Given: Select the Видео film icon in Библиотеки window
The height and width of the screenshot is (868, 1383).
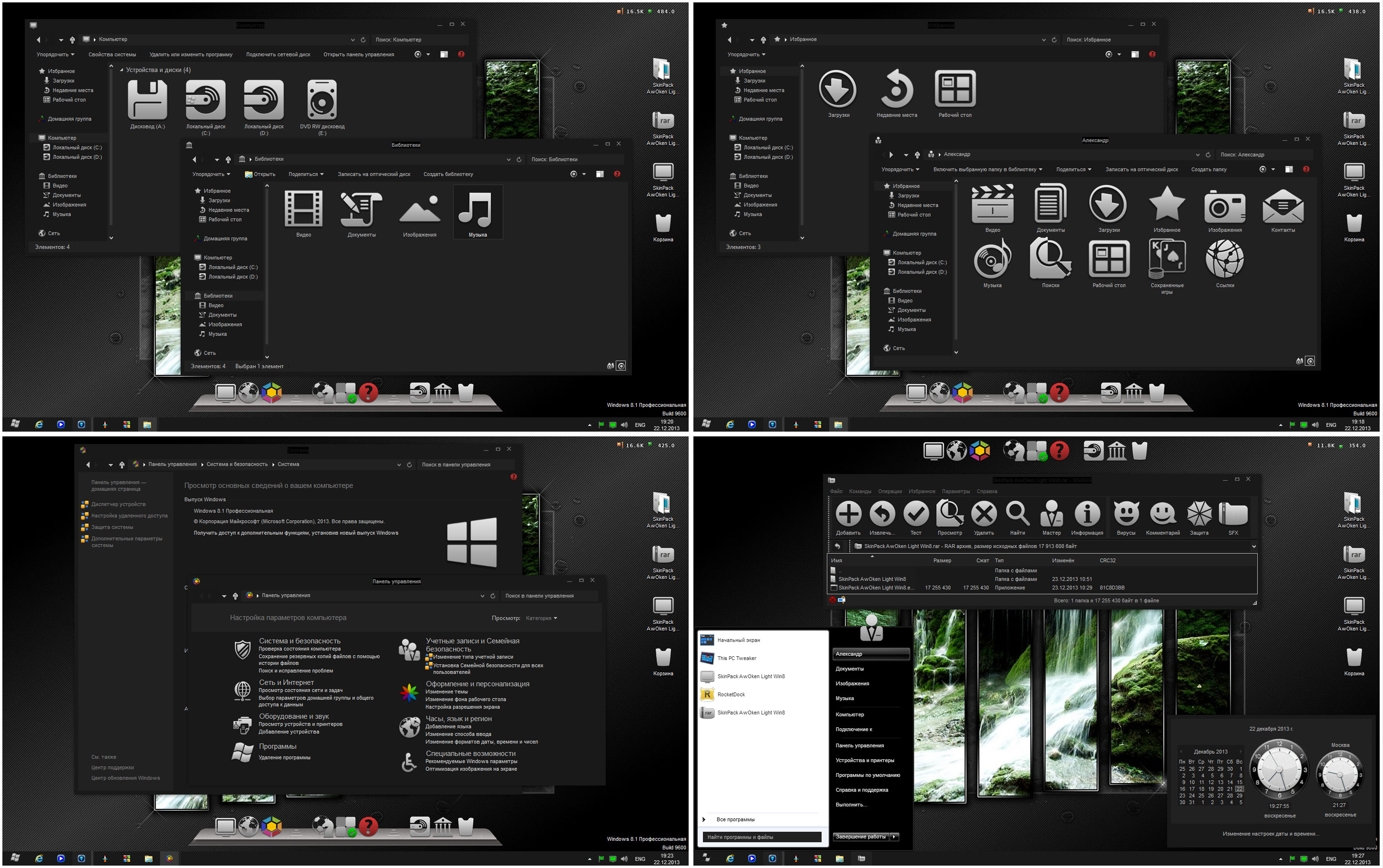Looking at the screenshot, I should click(x=304, y=214).
